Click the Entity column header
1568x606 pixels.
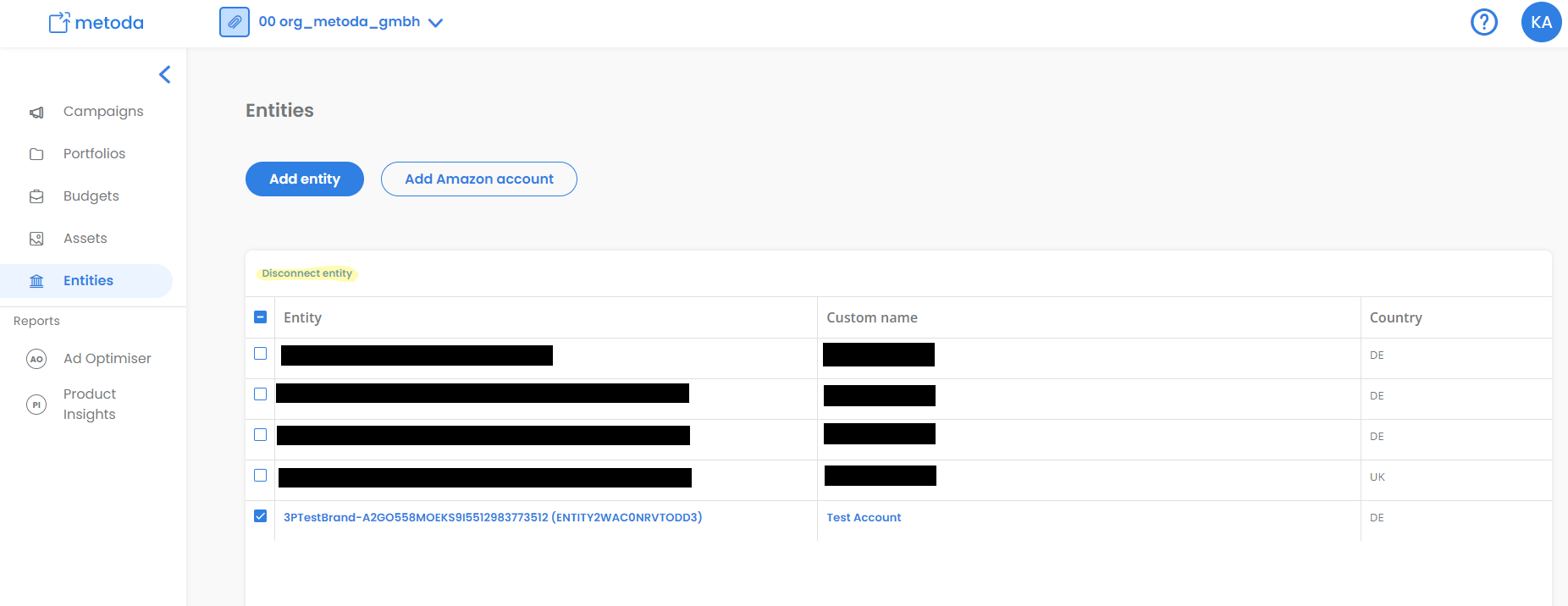point(302,317)
